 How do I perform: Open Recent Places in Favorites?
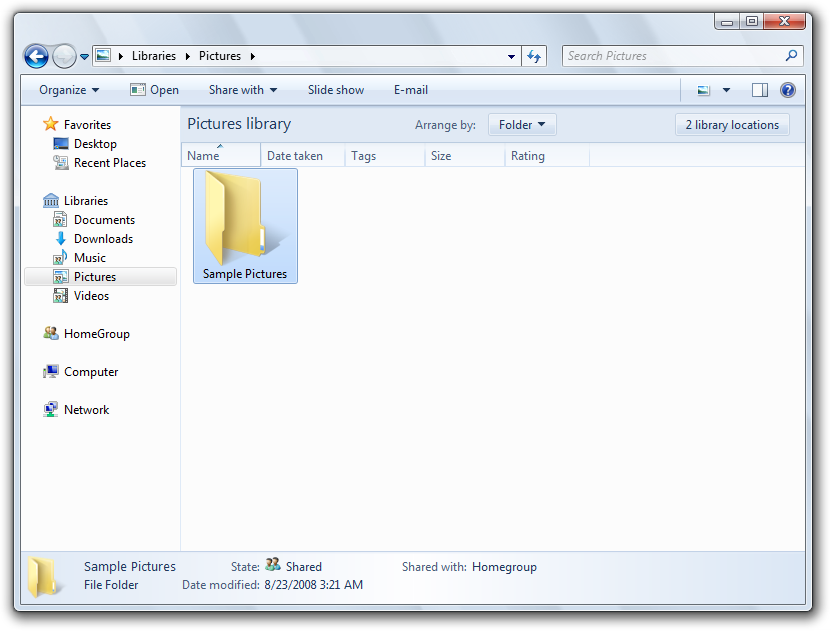pyautogui.click(x=110, y=163)
